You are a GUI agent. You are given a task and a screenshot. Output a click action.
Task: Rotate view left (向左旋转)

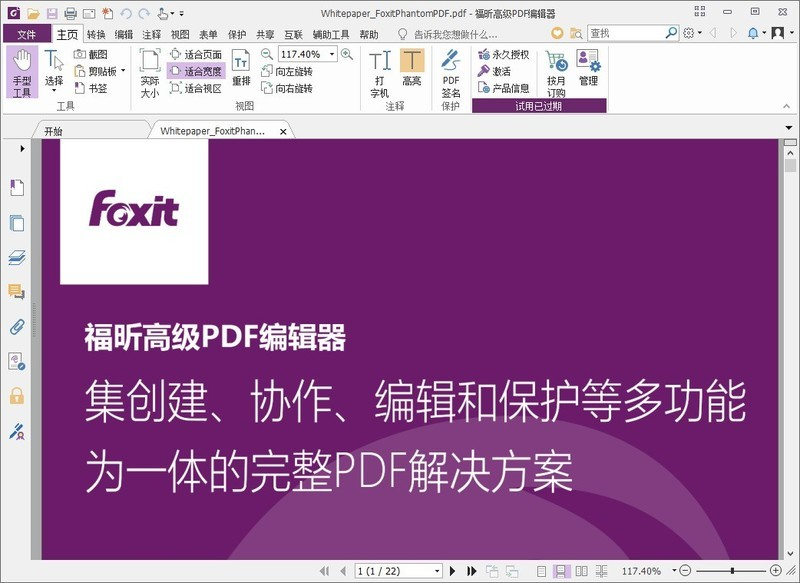click(x=286, y=71)
